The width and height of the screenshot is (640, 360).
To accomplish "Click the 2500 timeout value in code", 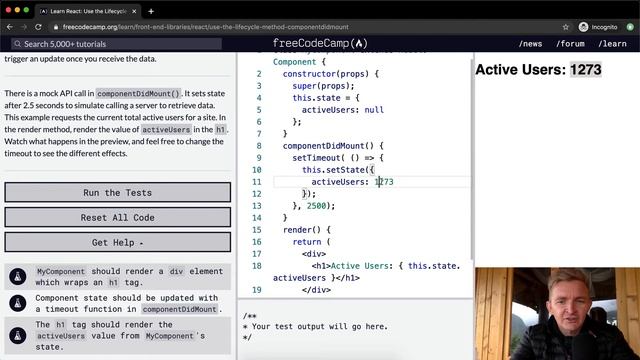I will (x=316, y=206).
